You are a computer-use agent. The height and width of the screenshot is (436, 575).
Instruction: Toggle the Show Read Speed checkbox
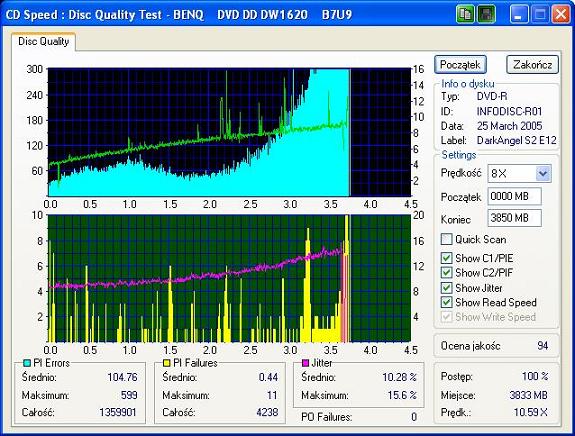click(x=446, y=303)
